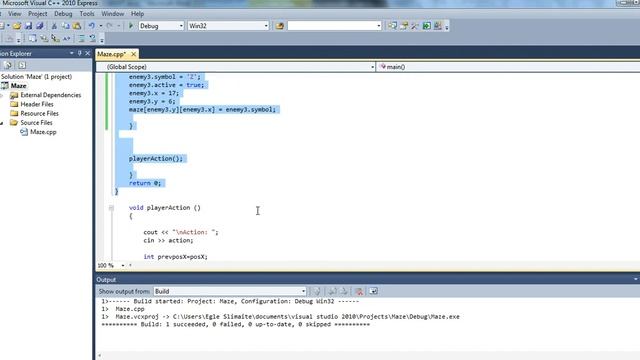Click the 'return 0;' line in the editor

coord(144,183)
